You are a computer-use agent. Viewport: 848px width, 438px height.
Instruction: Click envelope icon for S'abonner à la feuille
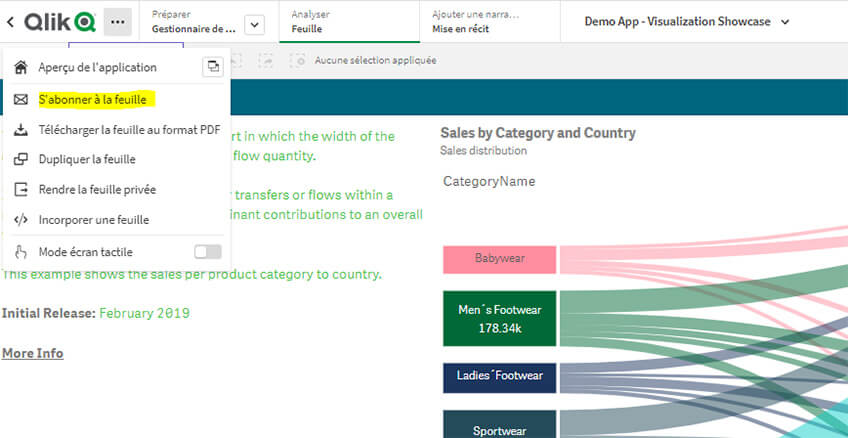pos(21,99)
